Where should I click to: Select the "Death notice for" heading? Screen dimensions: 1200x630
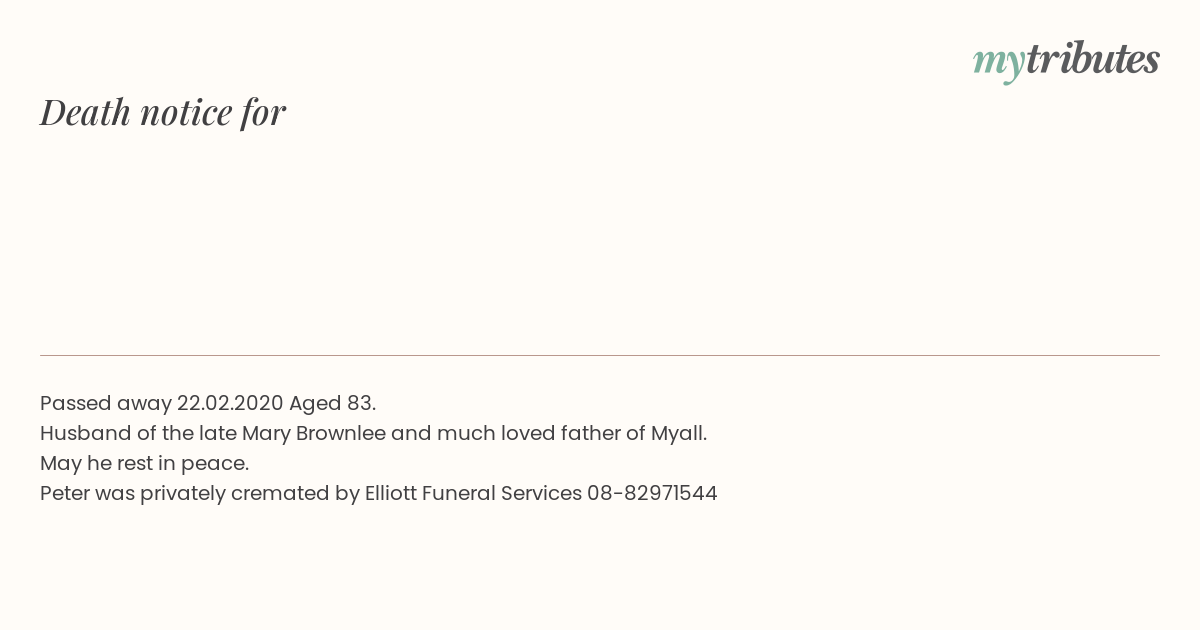163,112
